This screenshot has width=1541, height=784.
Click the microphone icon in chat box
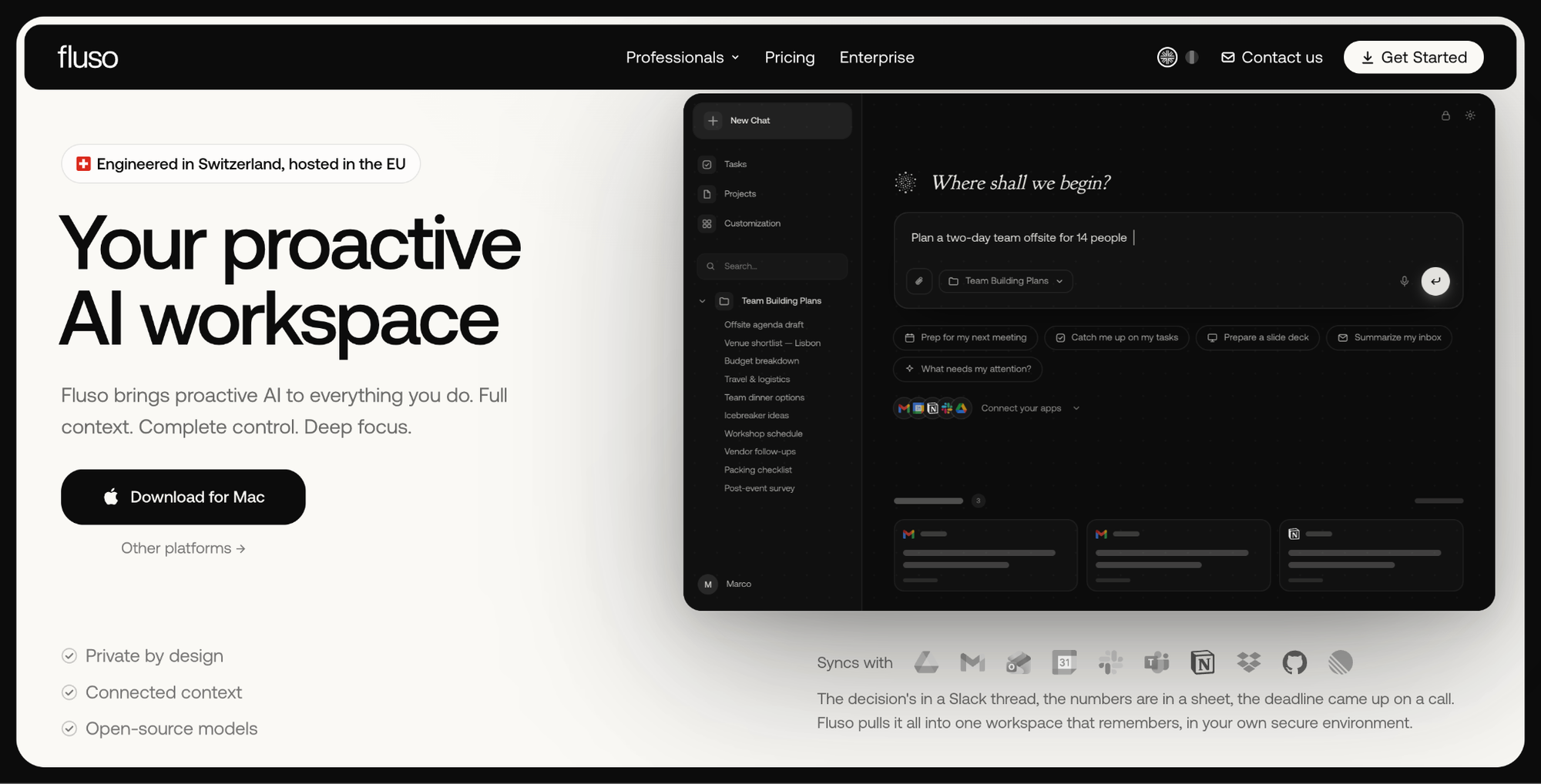(1405, 281)
